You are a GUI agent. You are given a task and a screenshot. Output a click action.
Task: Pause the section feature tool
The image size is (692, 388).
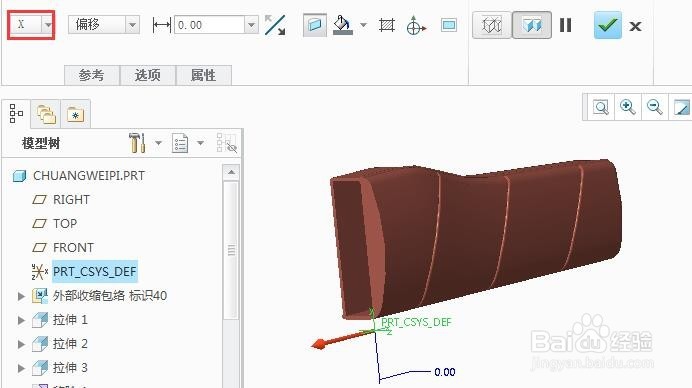565,25
